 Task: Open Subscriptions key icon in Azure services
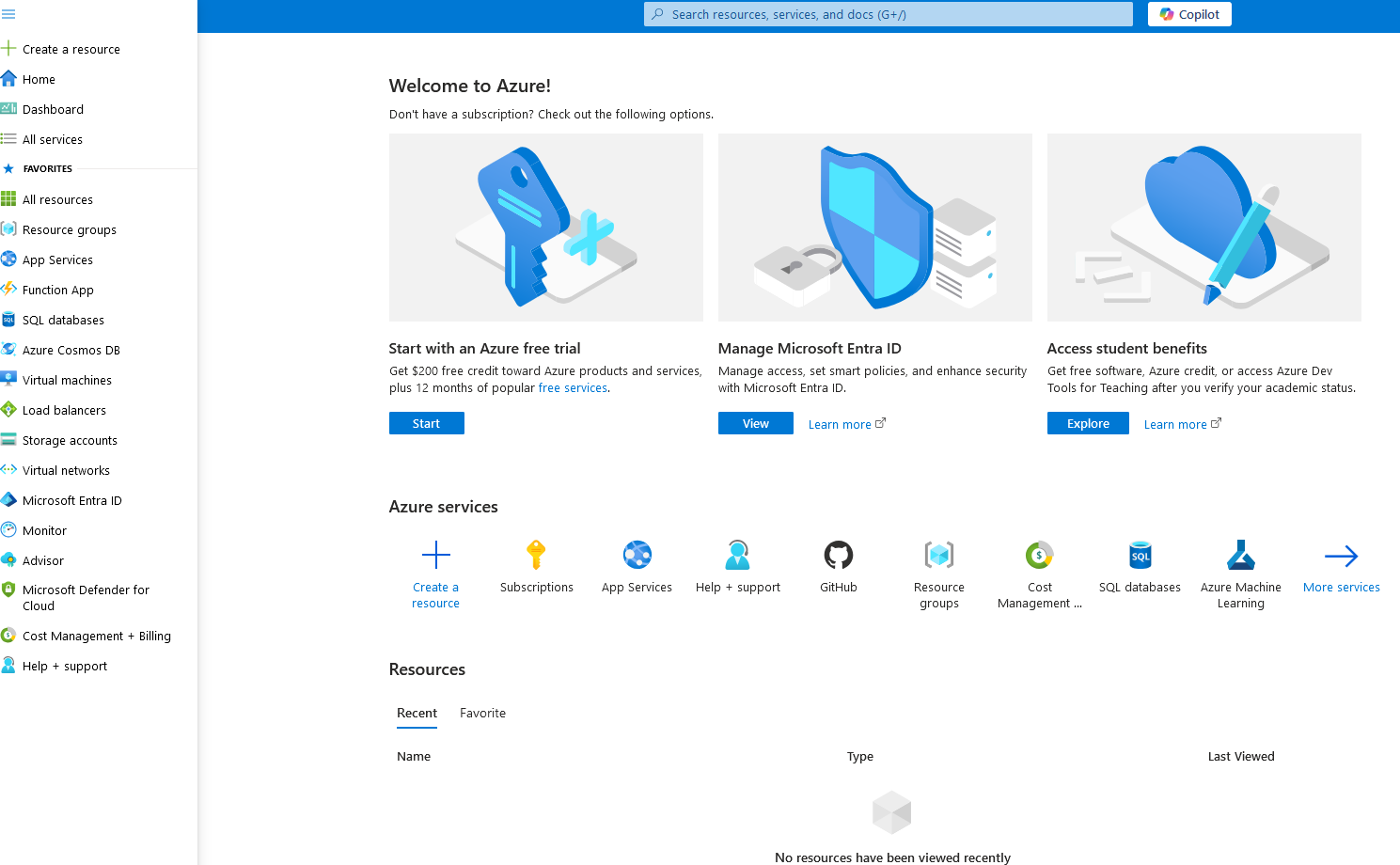(536, 555)
